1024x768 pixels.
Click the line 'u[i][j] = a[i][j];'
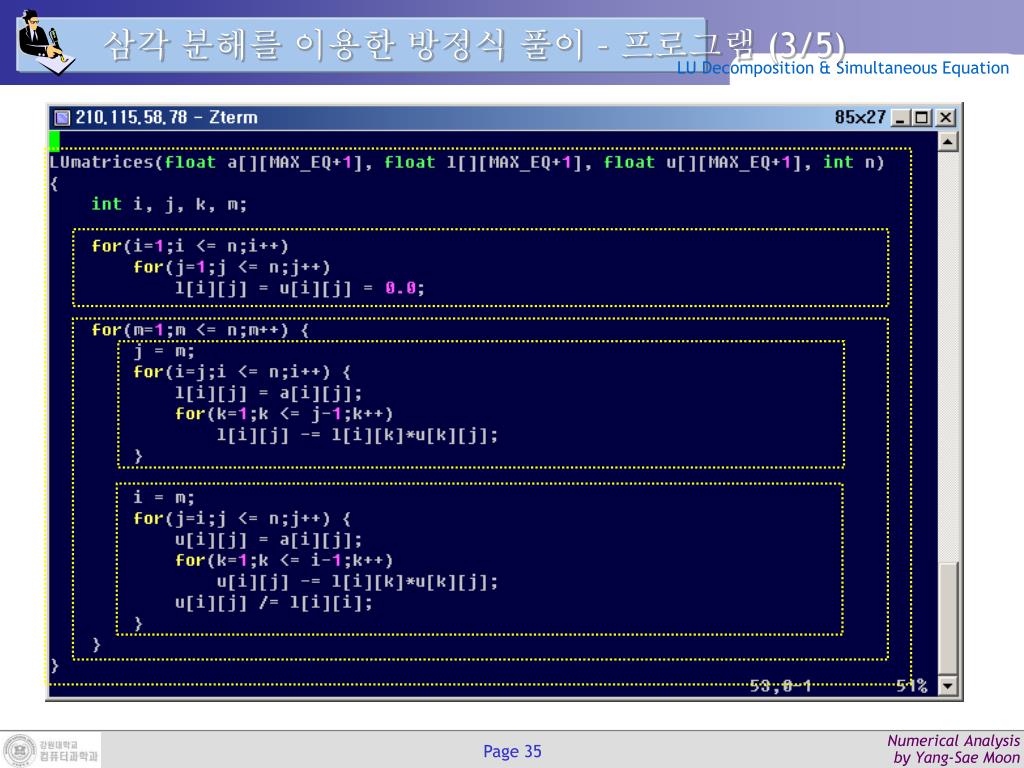pyautogui.click(x=268, y=539)
